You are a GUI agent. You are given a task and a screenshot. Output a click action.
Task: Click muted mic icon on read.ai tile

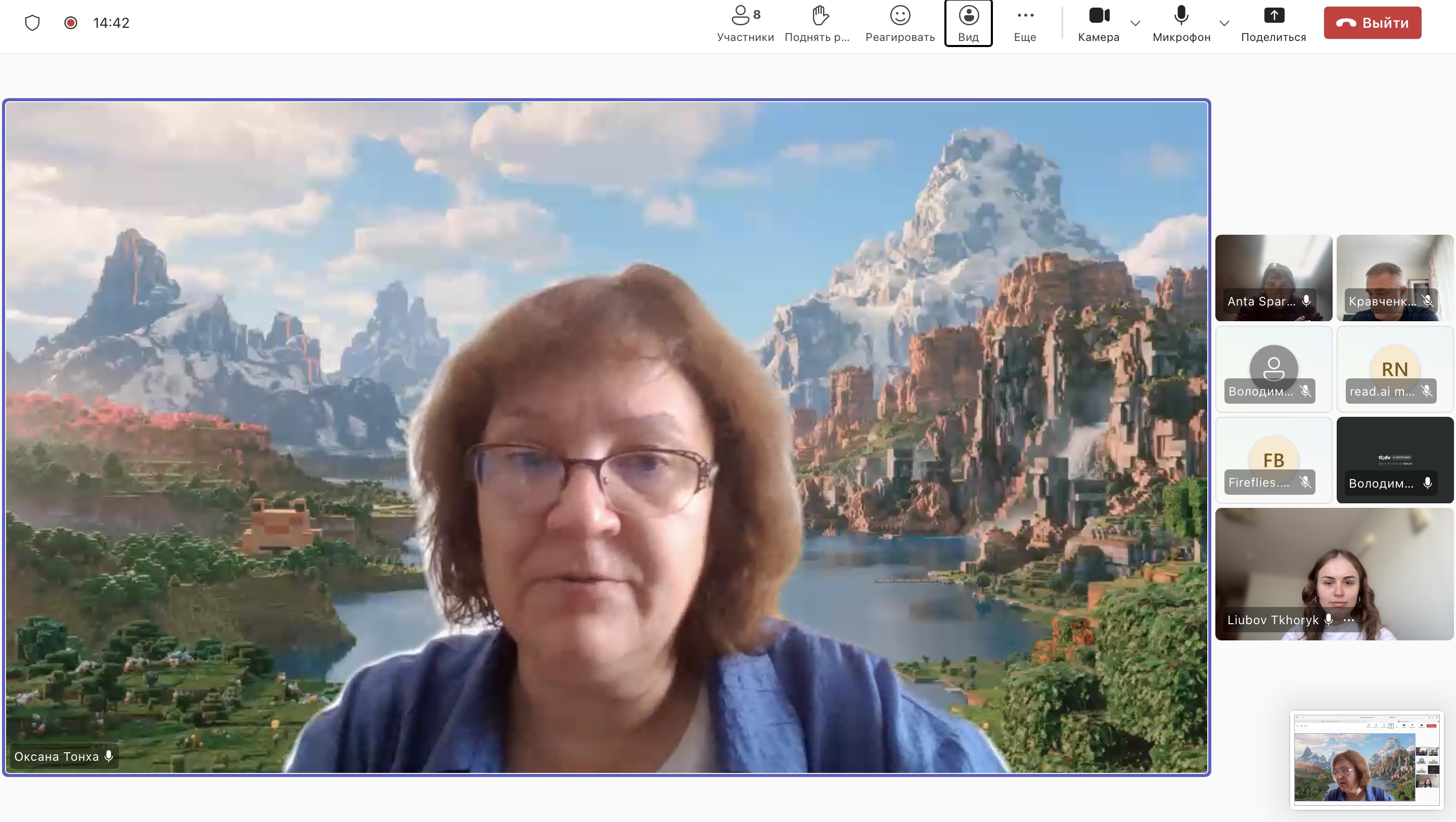pyautogui.click(x=1427, y=391)
